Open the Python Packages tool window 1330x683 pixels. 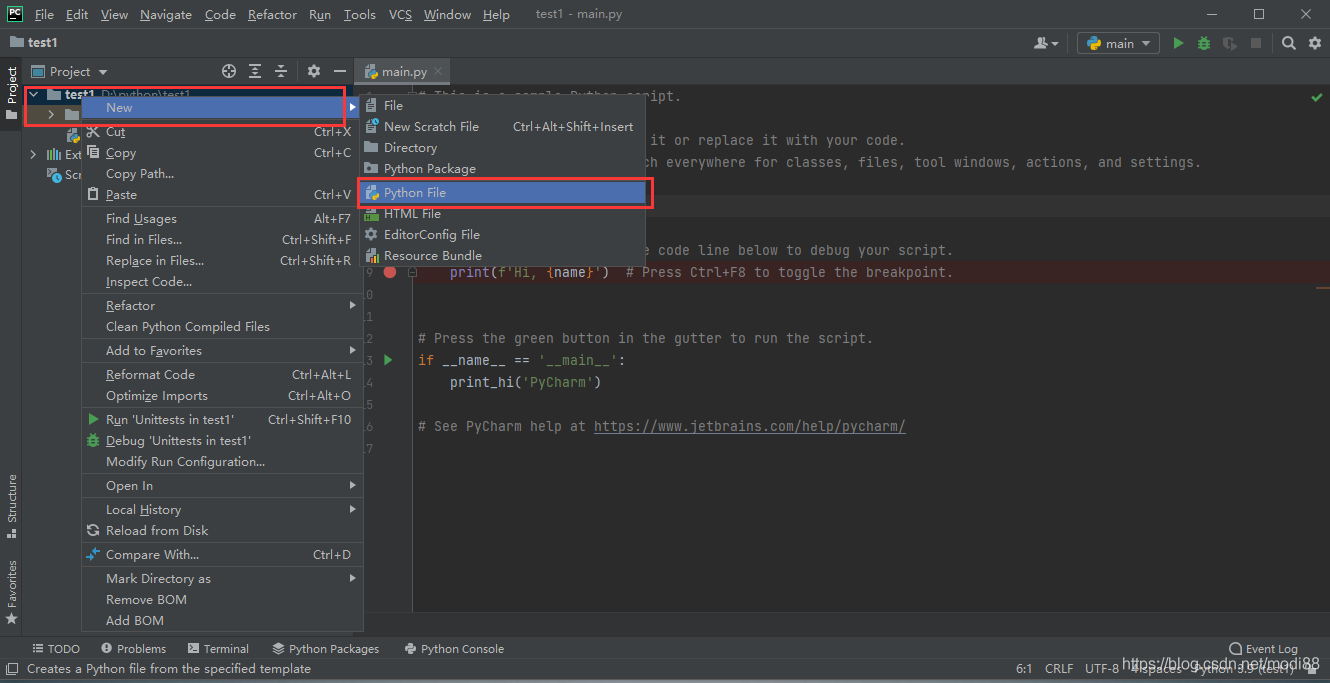click(x=325, y=648)
